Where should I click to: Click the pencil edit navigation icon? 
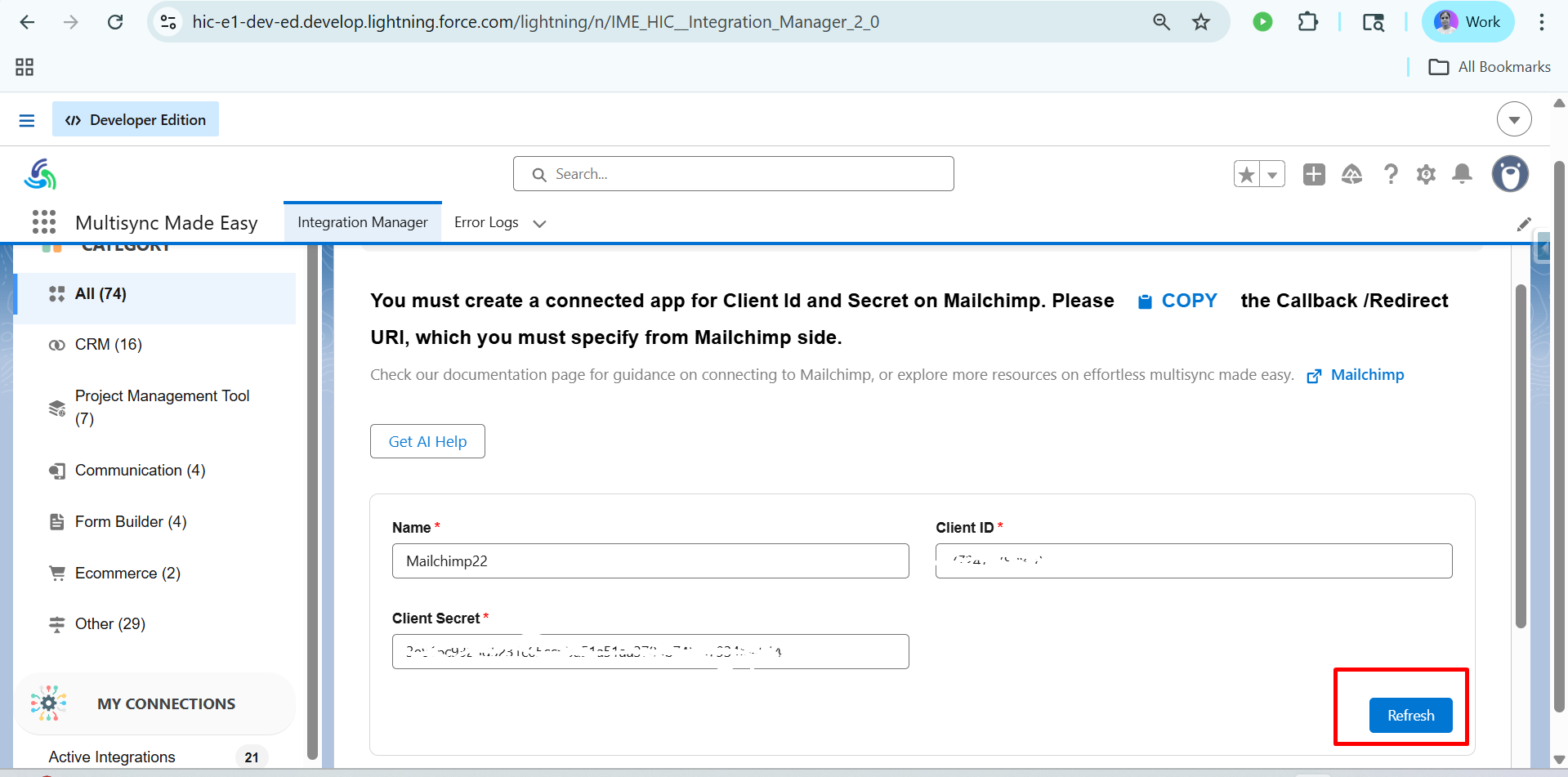coord(1524,224)
